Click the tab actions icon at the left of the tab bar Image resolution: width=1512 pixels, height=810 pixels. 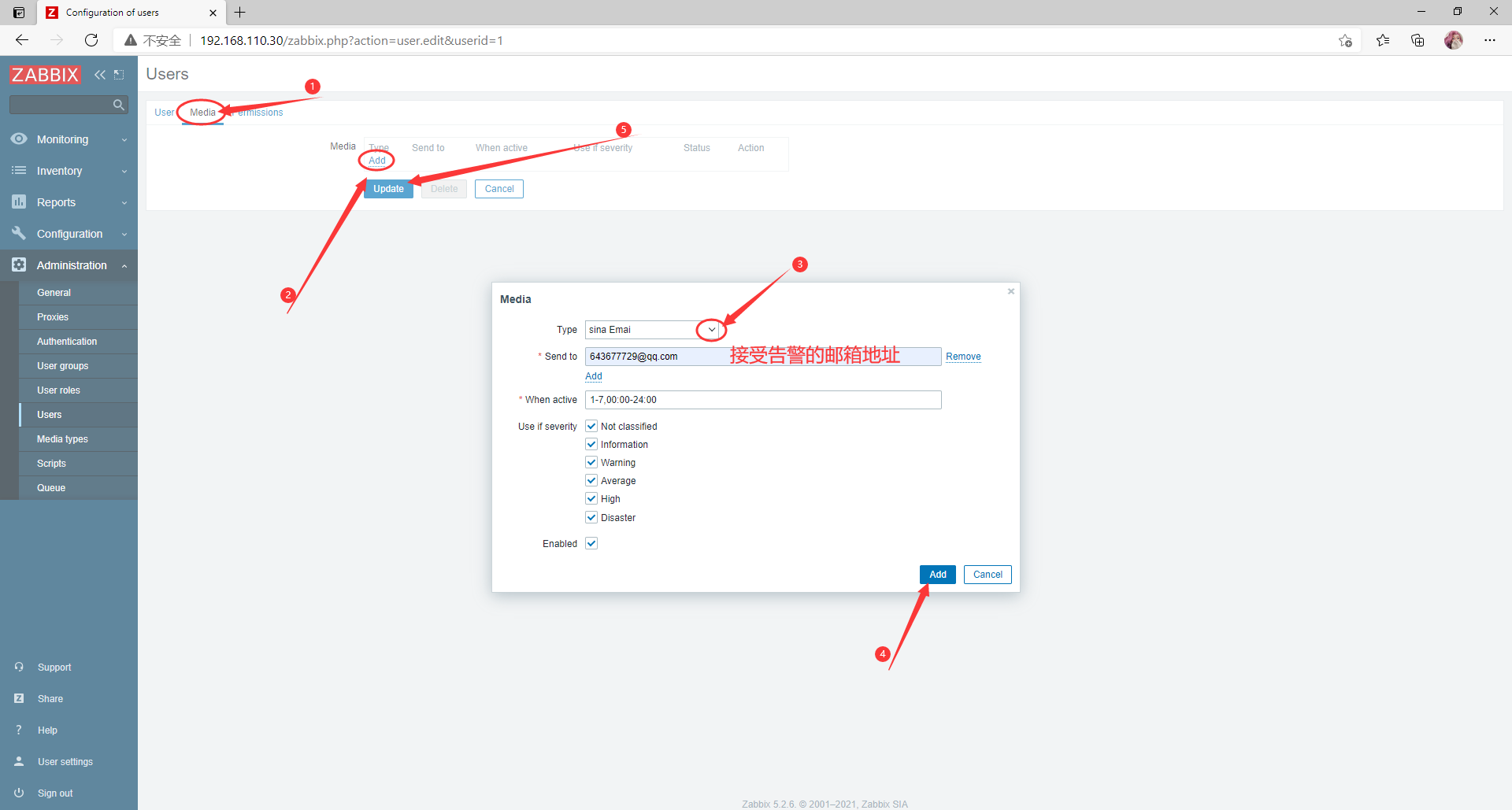pos(19,13)
